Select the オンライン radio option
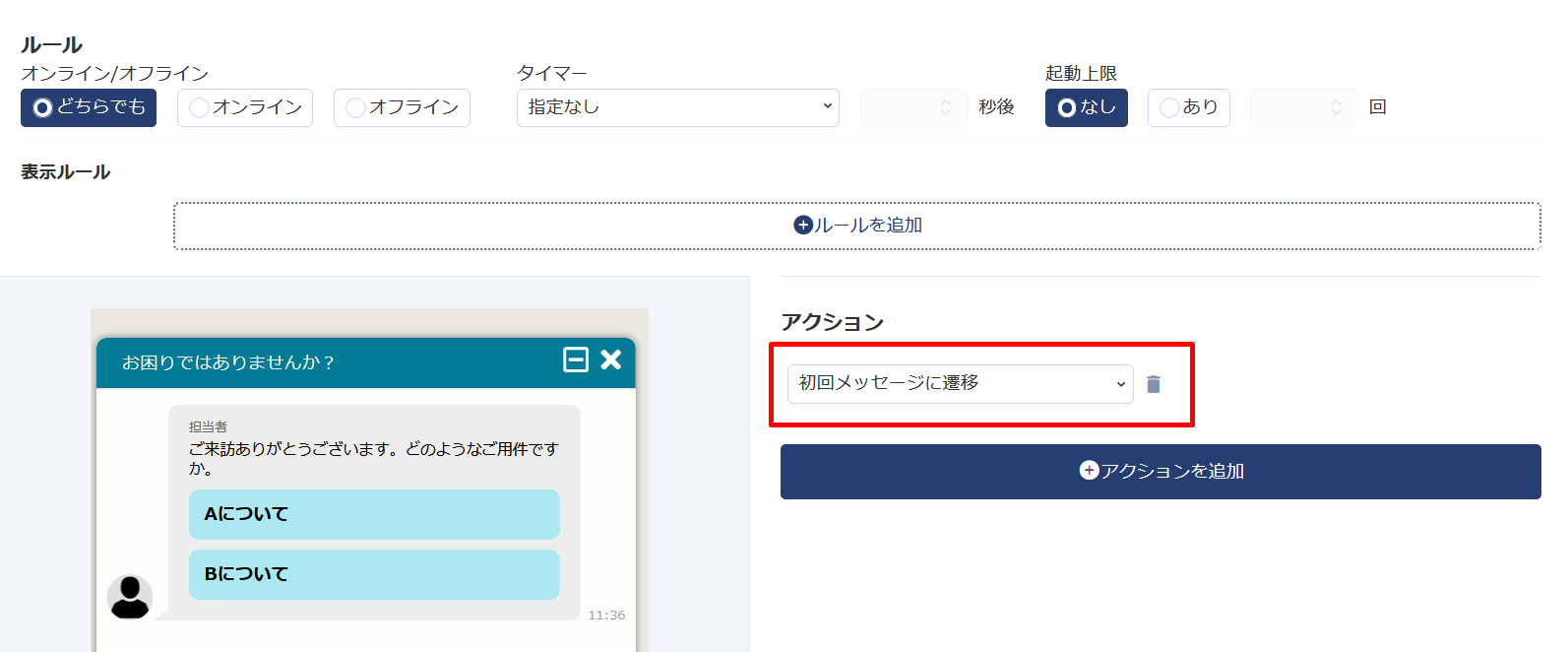Screen dimensions: 1568x652 click(245, 107)
